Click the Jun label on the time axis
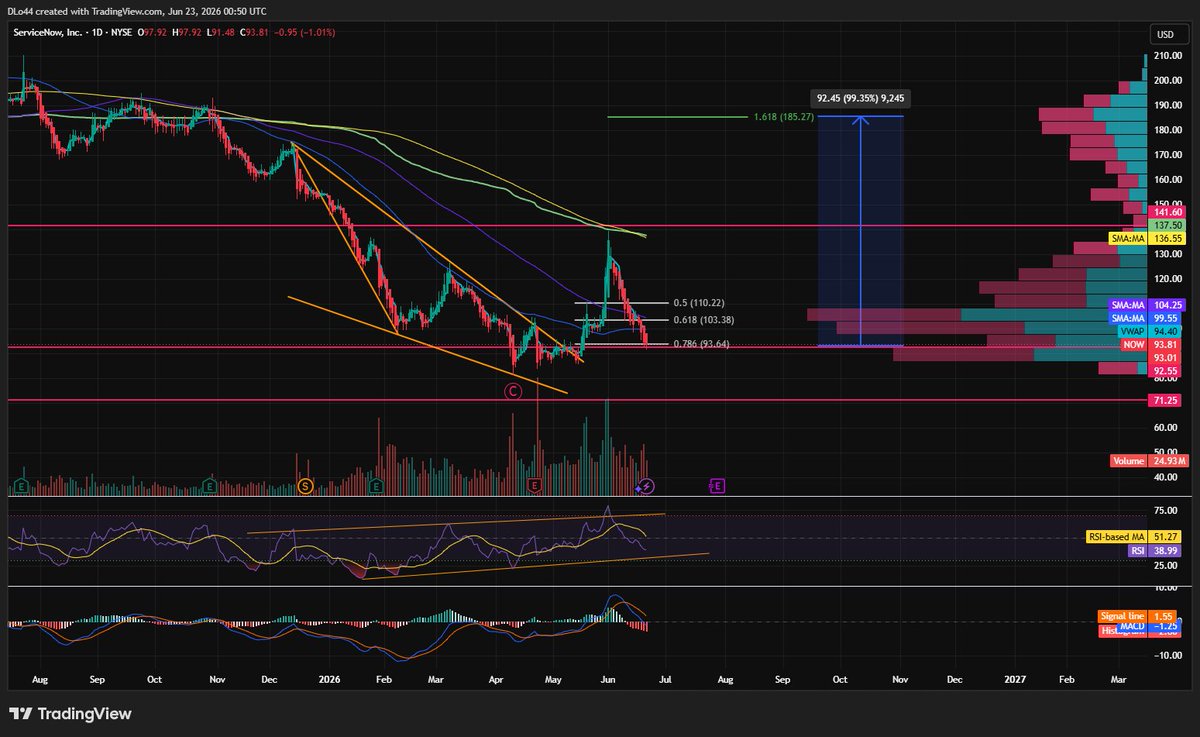 click(607, 679)
